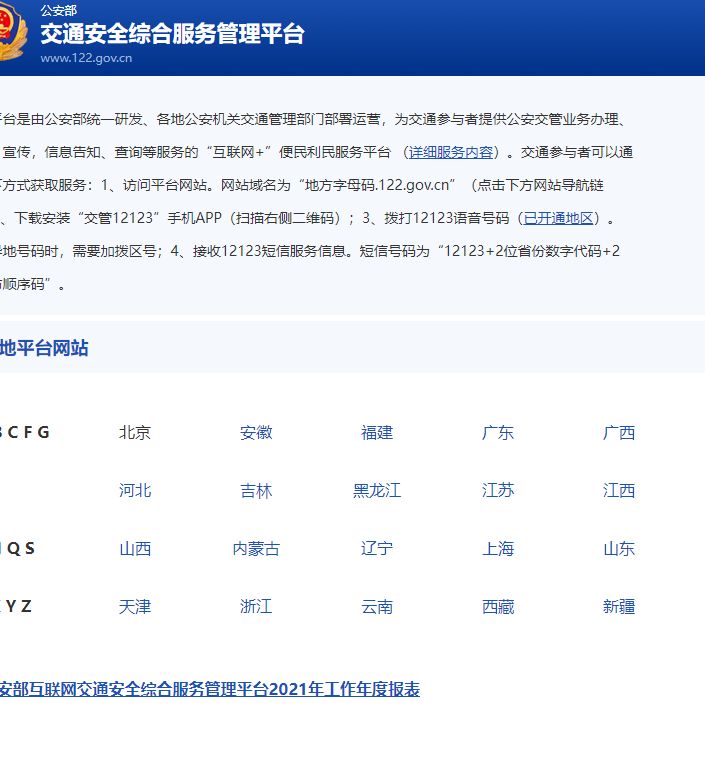The height and width of the screenshot is (763, 705).
Task: Click the www.122.gov.cn address text
Action: pyautogui.click(x=86, y=58)
